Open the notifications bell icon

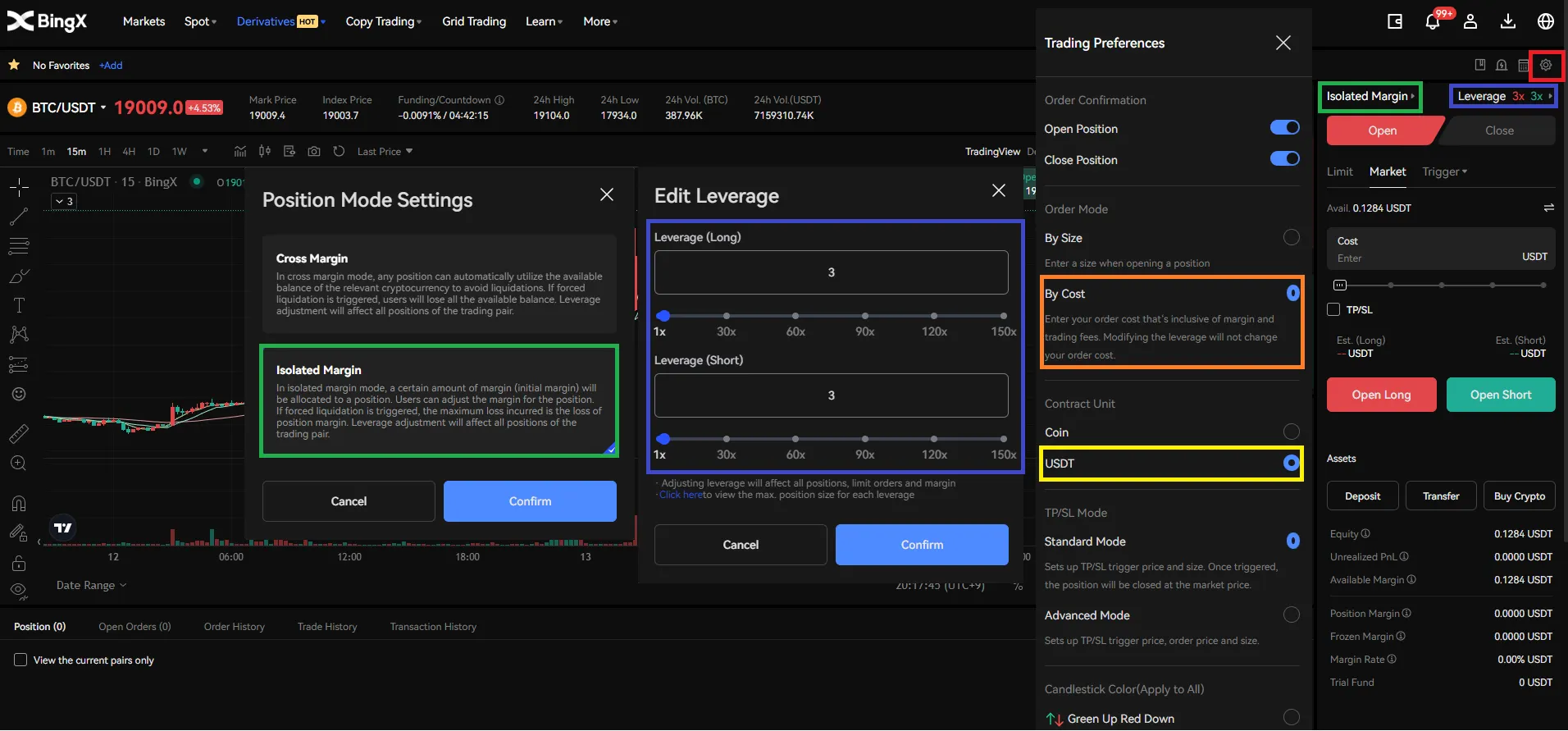pos(1432,22)
